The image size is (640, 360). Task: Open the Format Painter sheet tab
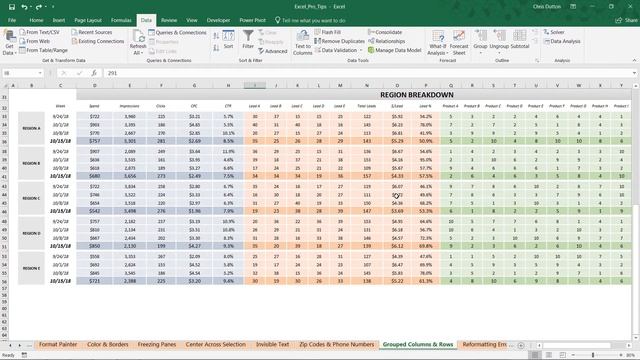[58, 344]
